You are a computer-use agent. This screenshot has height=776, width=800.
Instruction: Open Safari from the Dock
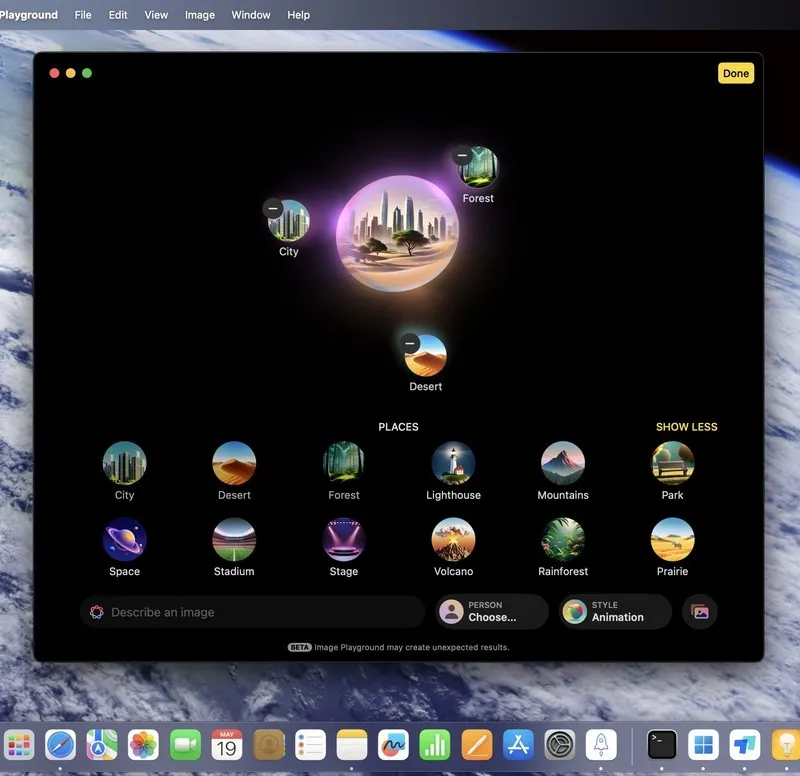60,745
